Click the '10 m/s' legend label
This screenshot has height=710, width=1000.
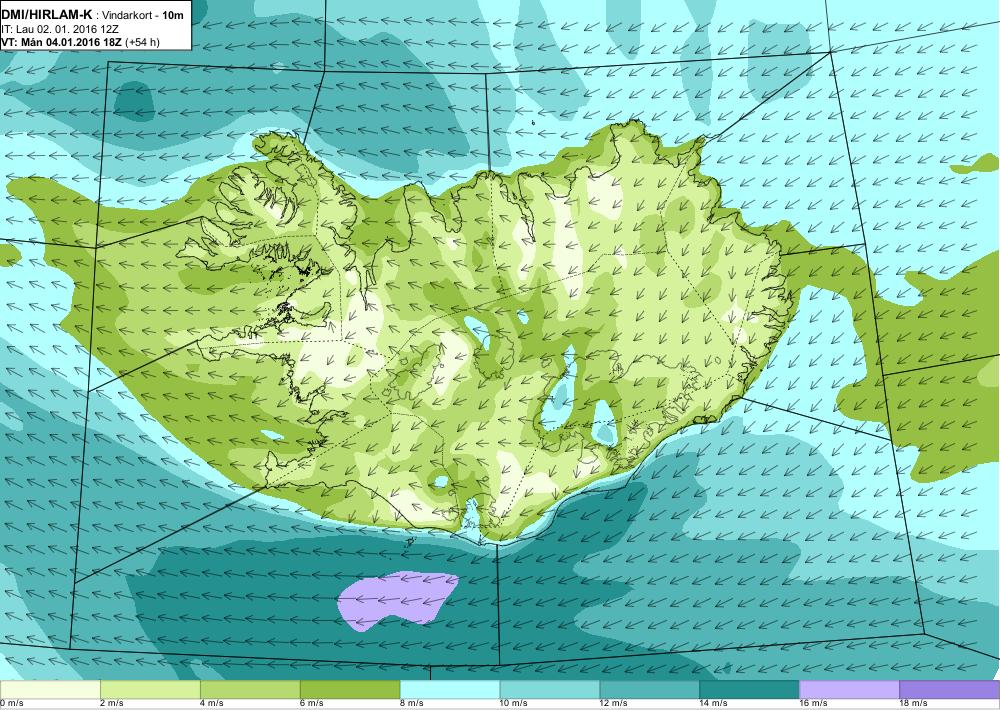(514, 703)
